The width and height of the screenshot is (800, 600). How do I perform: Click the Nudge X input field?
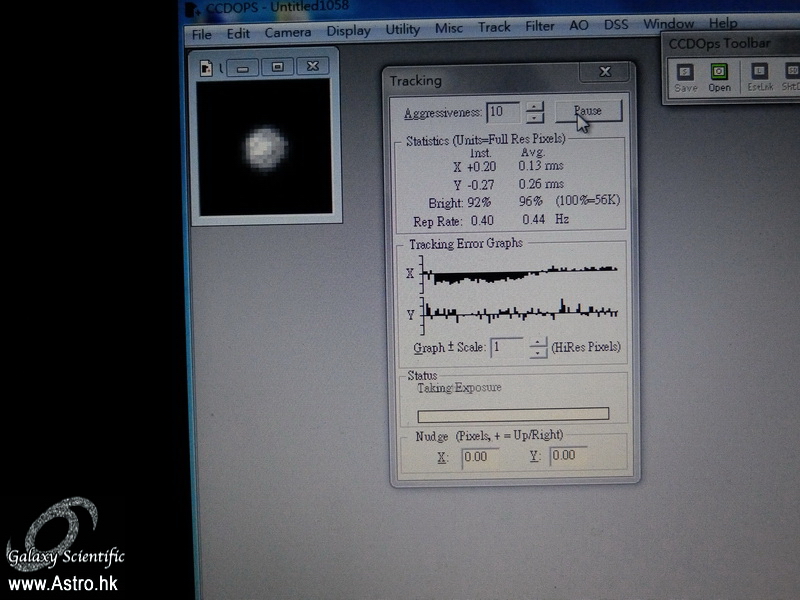[x=480, y=457]
